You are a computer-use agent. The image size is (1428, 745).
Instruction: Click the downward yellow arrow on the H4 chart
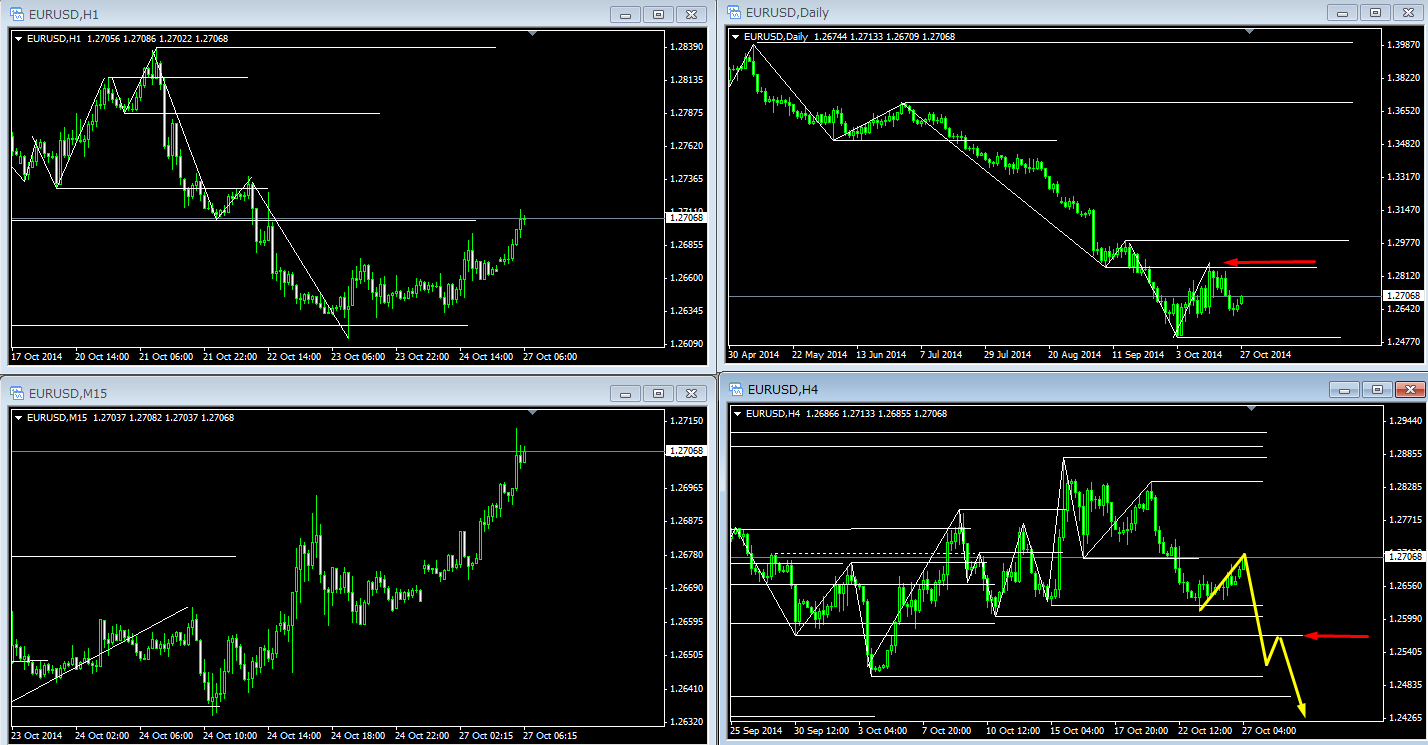1292,680
